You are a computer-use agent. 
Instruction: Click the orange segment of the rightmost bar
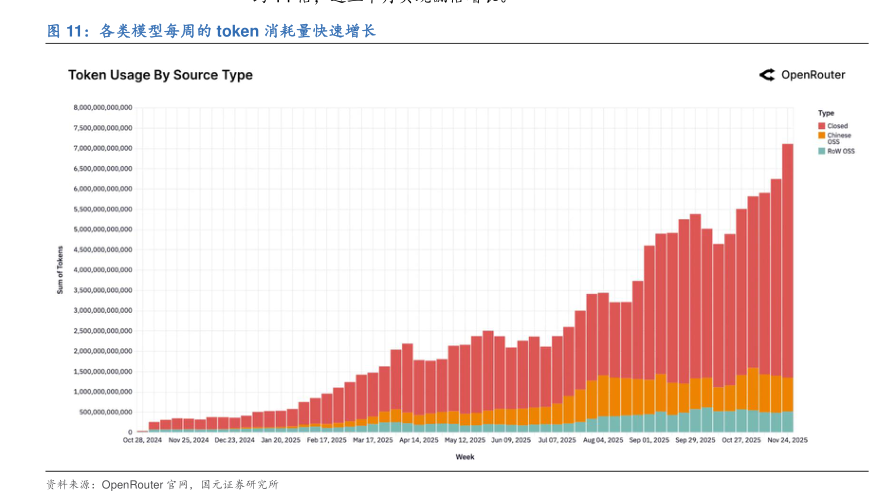pos(787,394)
